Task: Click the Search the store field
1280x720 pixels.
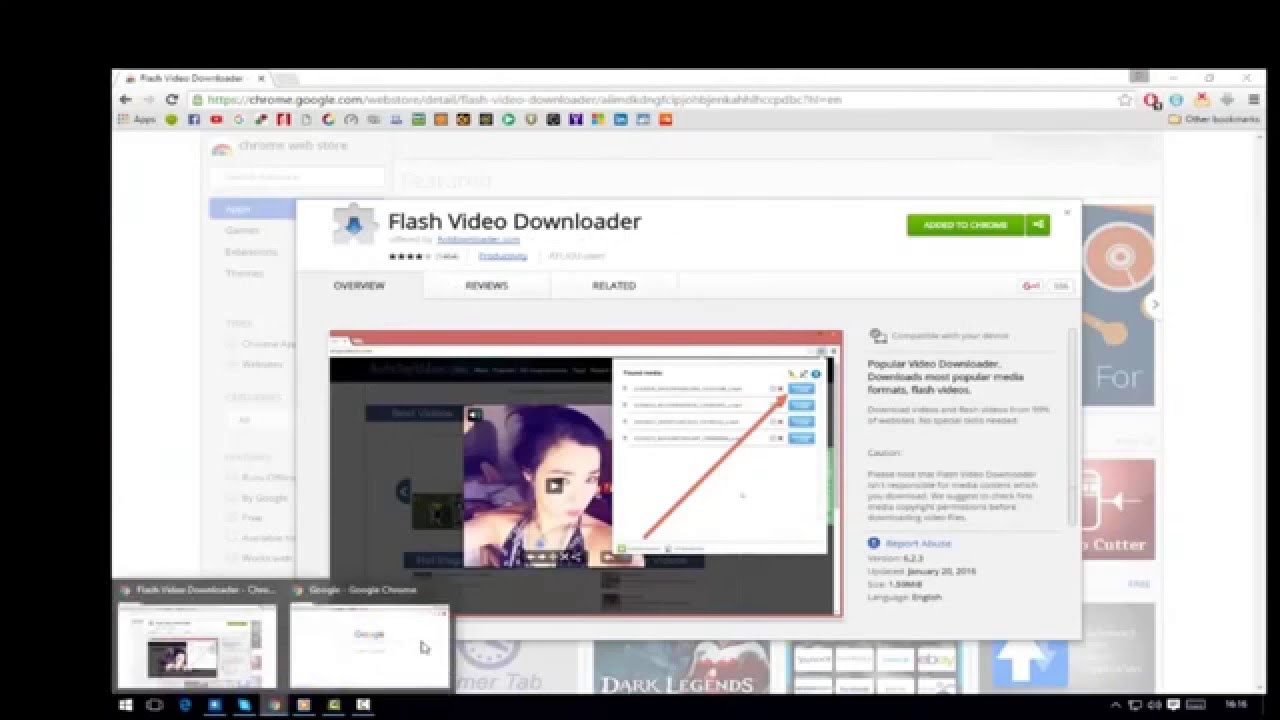Action: (297, 177)
